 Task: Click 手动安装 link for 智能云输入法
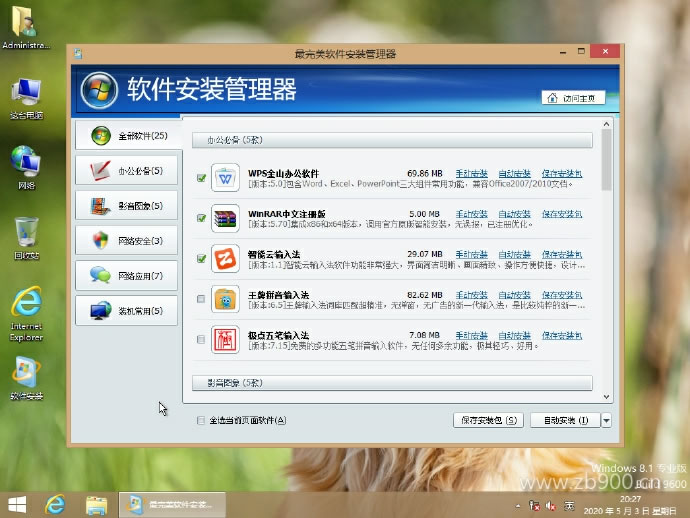point(471,254)
